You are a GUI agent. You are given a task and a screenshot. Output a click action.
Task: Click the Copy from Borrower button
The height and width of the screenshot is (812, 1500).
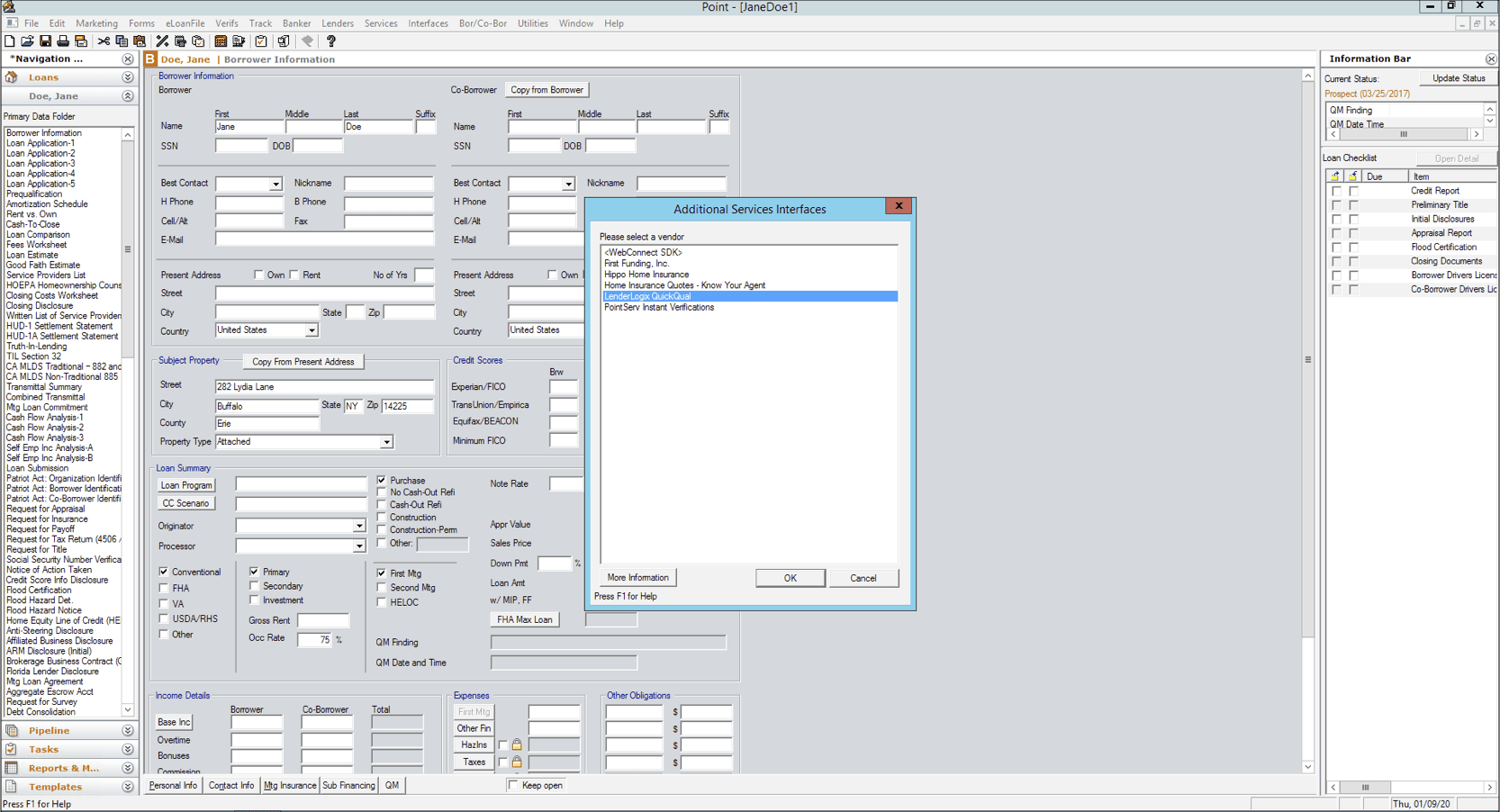click(x=547, y=89)
